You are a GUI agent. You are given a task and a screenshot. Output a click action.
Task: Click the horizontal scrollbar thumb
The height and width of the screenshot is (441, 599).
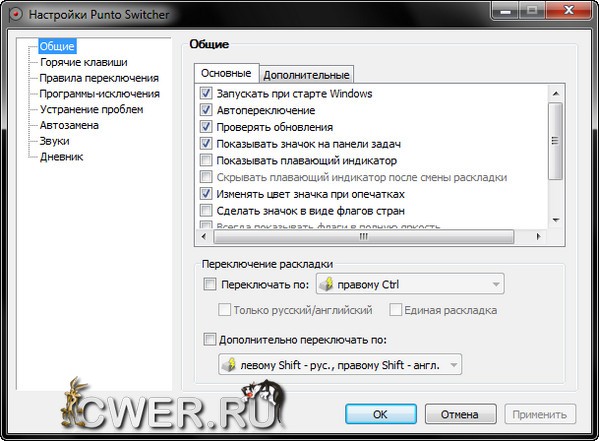coord(363,237)
